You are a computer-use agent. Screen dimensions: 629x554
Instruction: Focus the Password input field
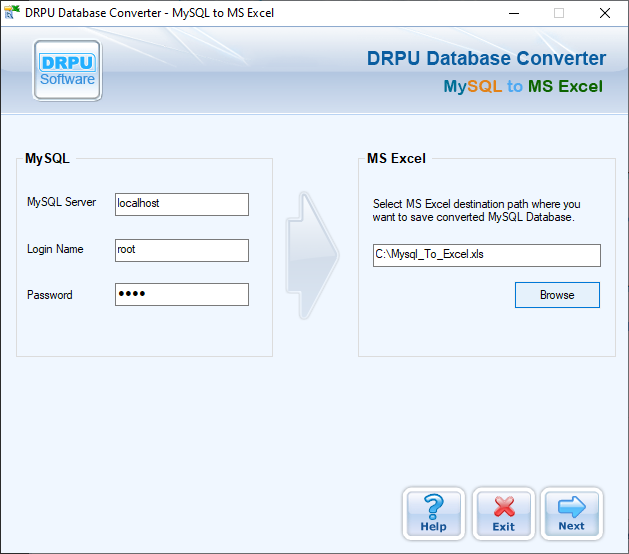182,294
